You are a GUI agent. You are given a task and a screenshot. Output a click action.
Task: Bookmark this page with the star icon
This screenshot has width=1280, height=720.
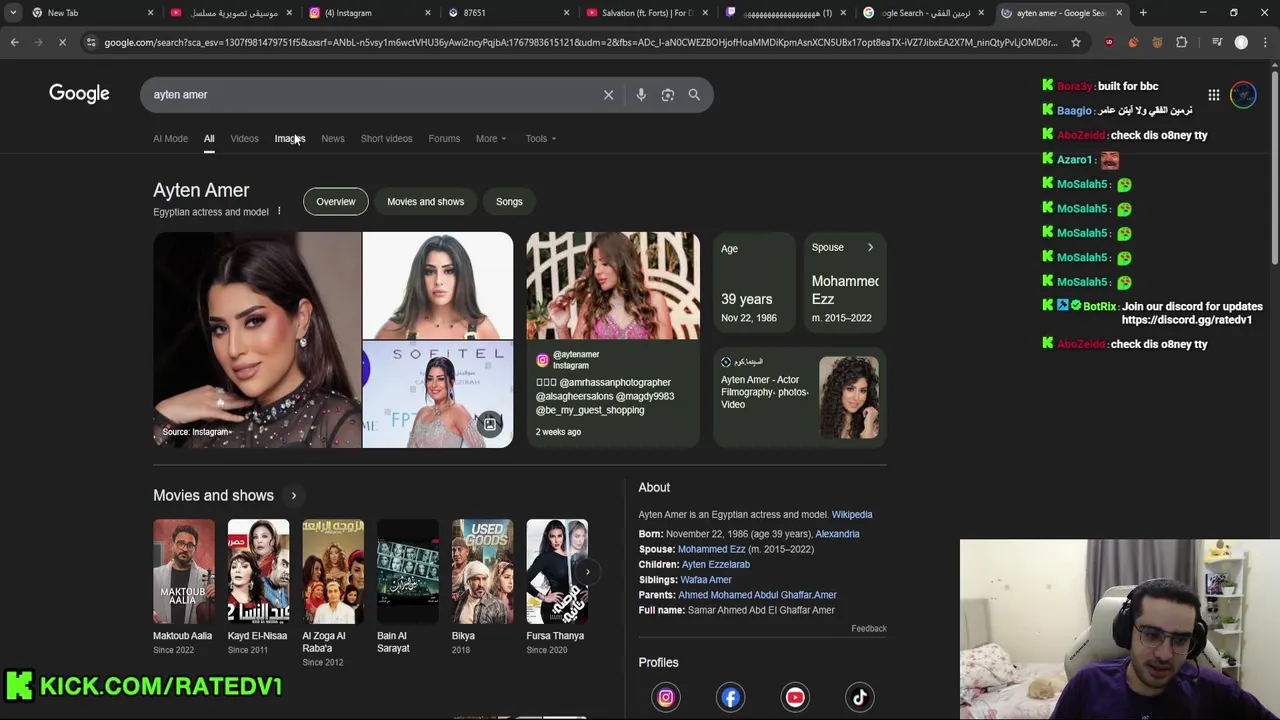tap(1076, 42)
